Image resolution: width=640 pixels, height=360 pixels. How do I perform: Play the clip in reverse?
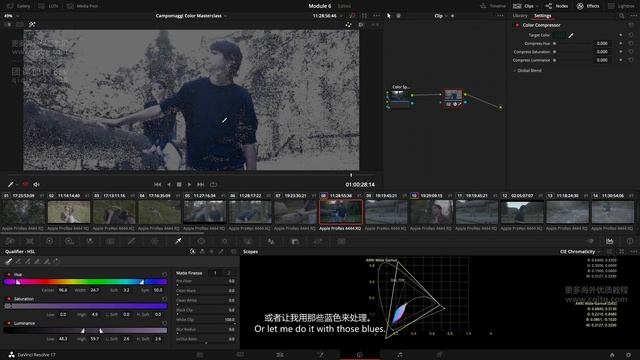coord(169,184)
